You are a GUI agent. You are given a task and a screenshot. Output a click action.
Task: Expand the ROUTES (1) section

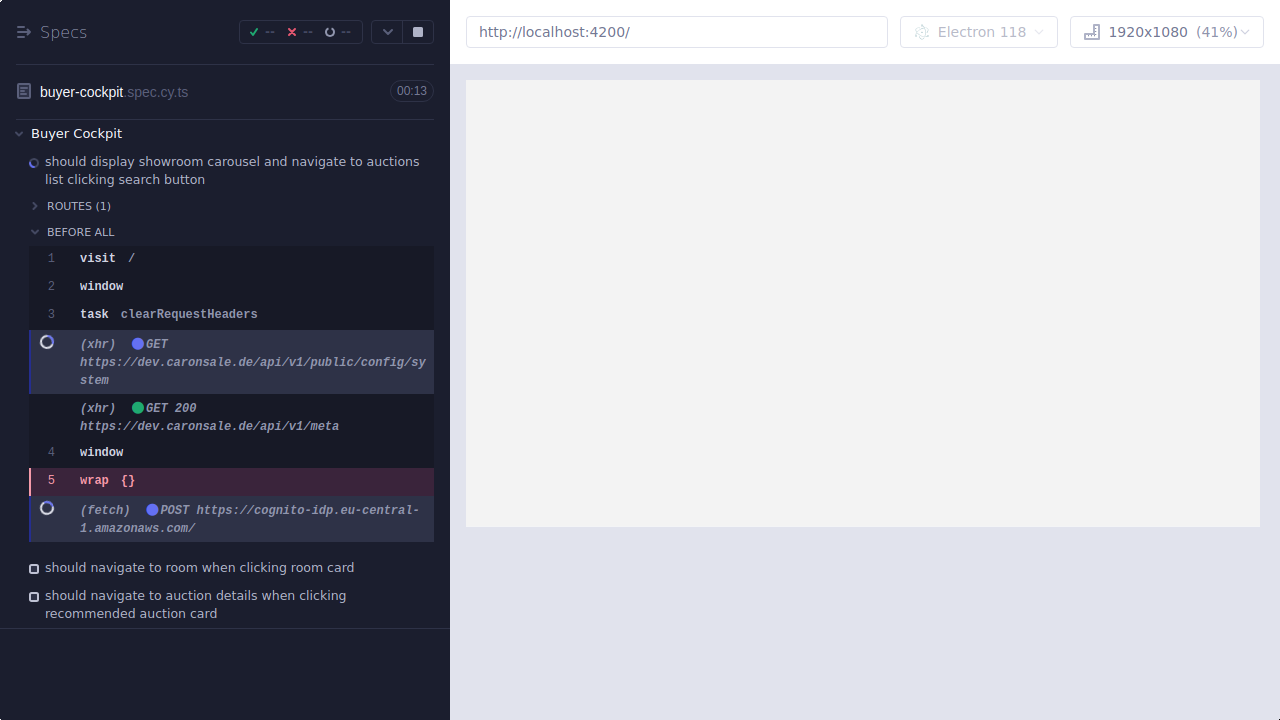click(79, 206)
